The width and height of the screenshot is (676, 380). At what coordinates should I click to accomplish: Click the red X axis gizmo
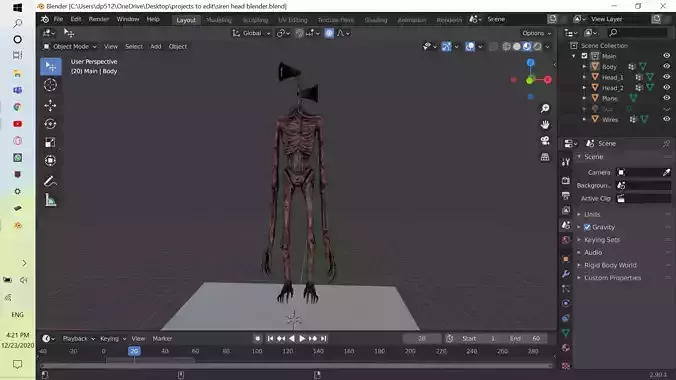(548, 80)
